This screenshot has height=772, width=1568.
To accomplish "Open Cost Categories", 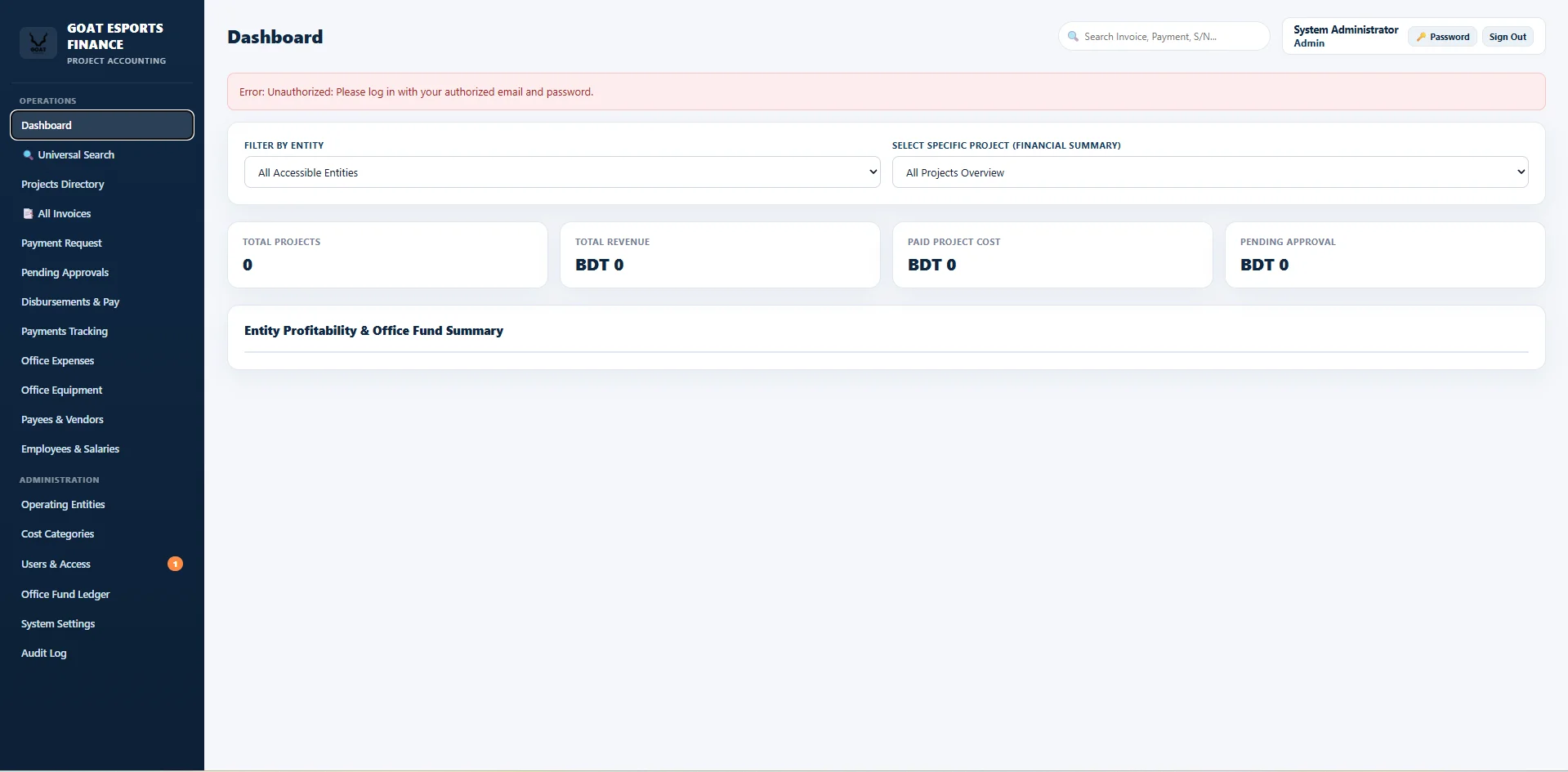I will 102,533.
